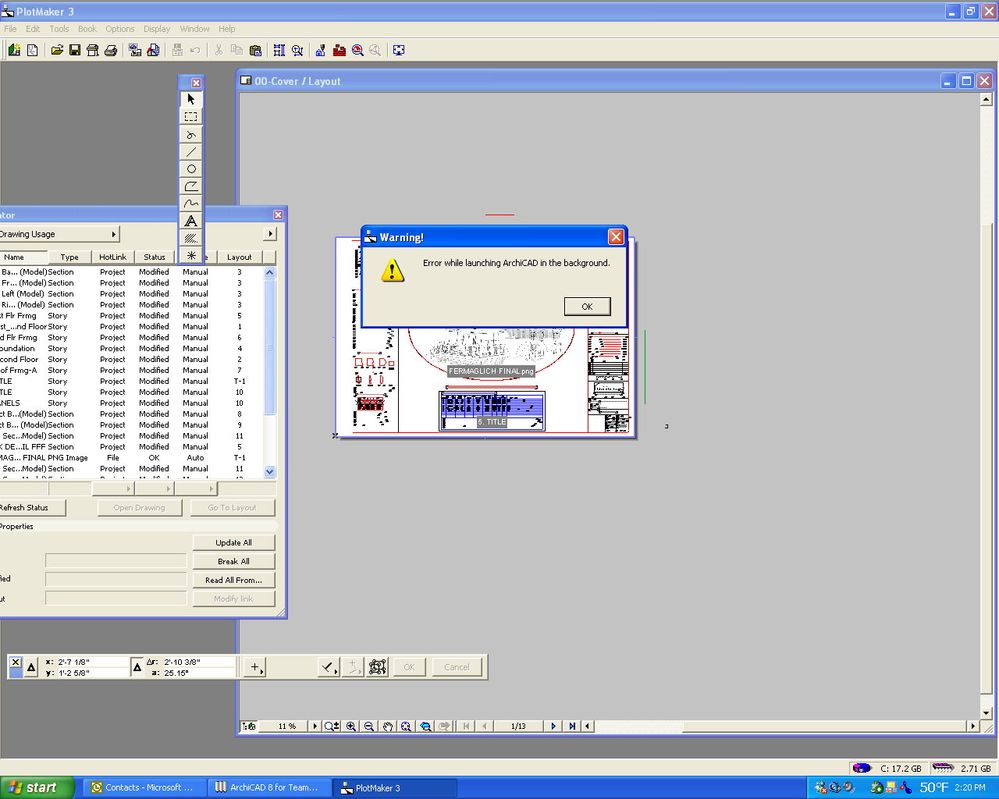Jump to last layout page arrow
This screenshot has width=999, height=799.
[x=571, y=726]
